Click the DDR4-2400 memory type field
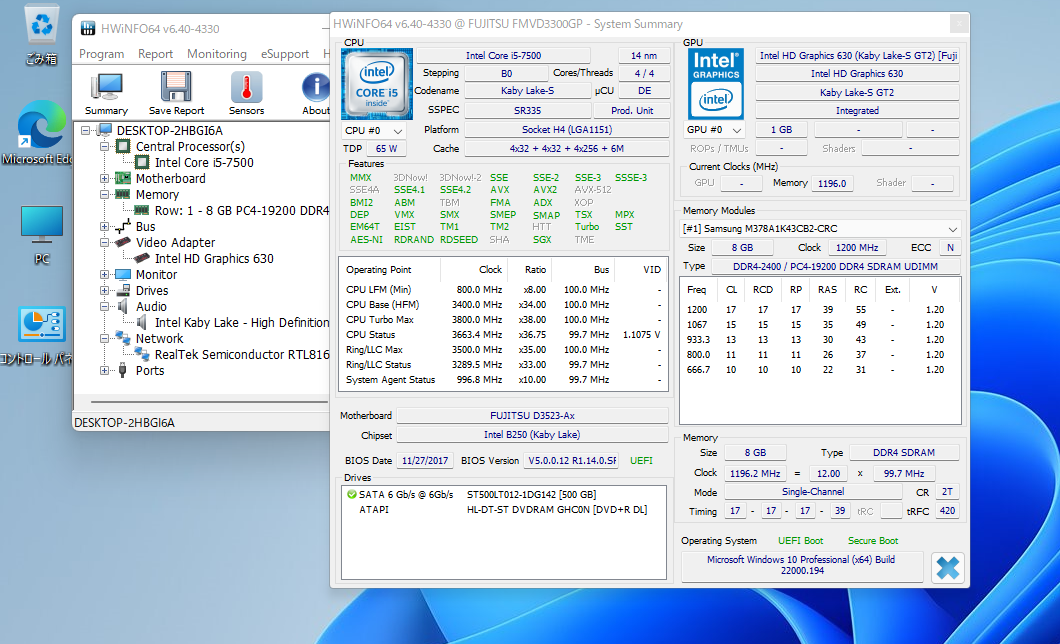The height and width of the screenshot is (644, 1060). click(836, 266)
